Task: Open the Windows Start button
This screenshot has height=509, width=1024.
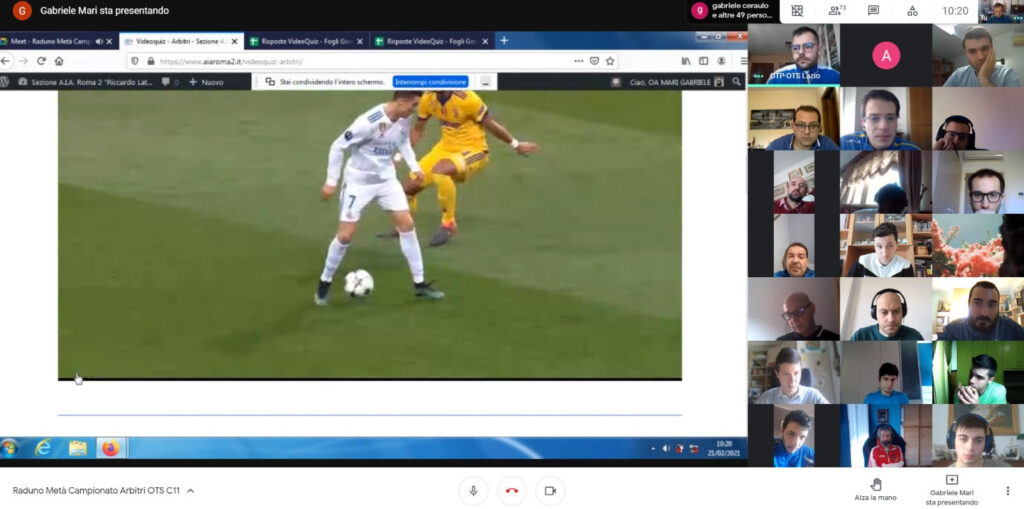Action: pyautogui.click(x=8, y=448)
